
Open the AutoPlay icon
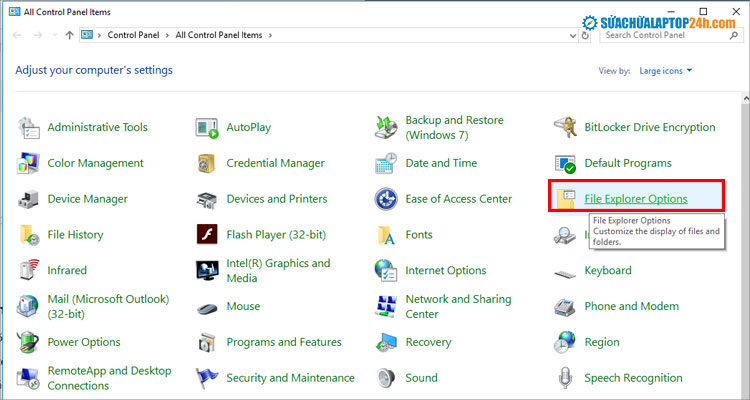(x=207, y=127)
